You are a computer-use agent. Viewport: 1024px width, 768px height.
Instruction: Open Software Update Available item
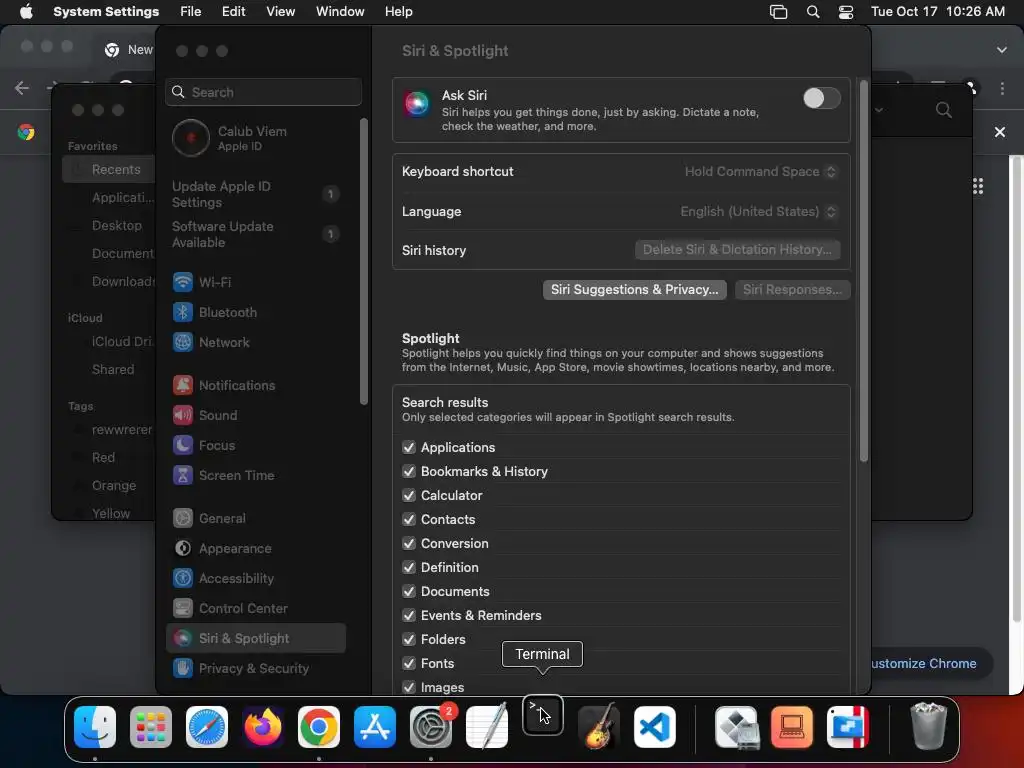coord(256,234)
